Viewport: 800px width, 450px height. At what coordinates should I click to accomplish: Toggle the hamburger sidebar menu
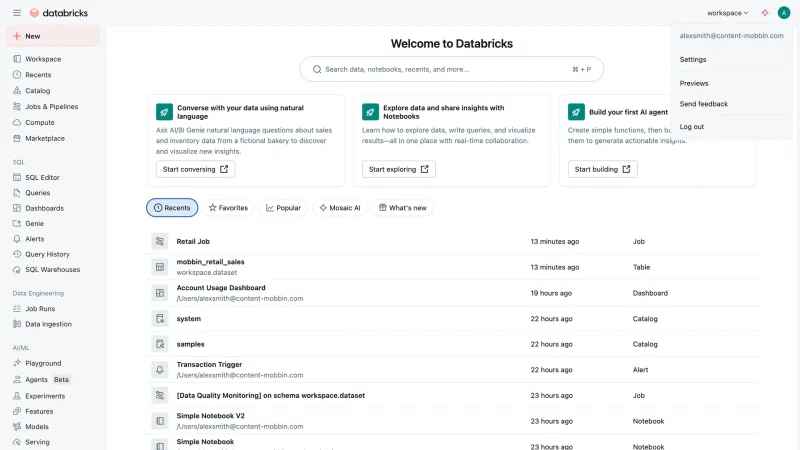coord(17,13)
